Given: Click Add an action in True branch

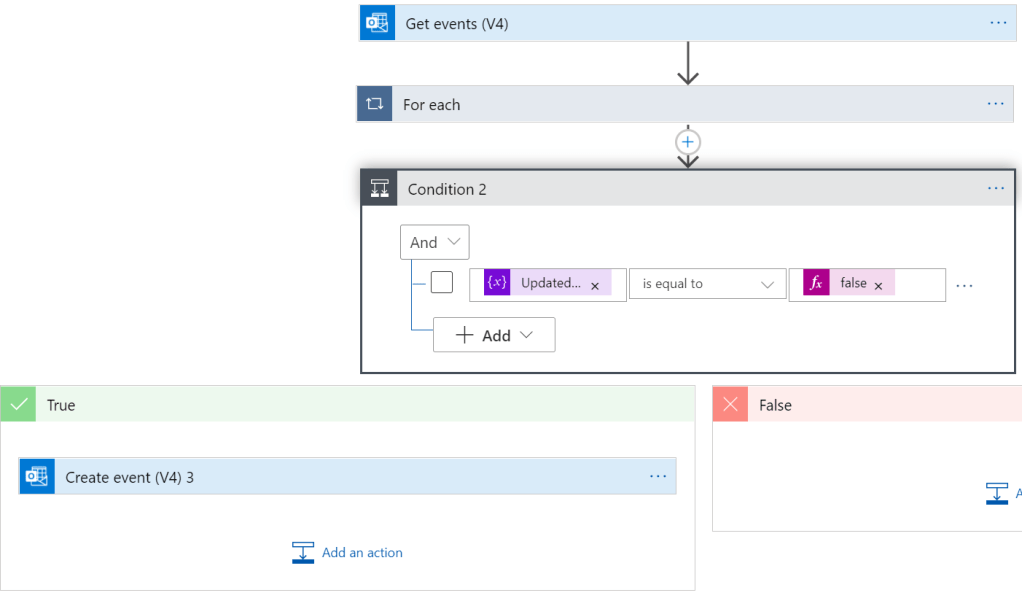Looking at the screenshot, I should point(347,552).
